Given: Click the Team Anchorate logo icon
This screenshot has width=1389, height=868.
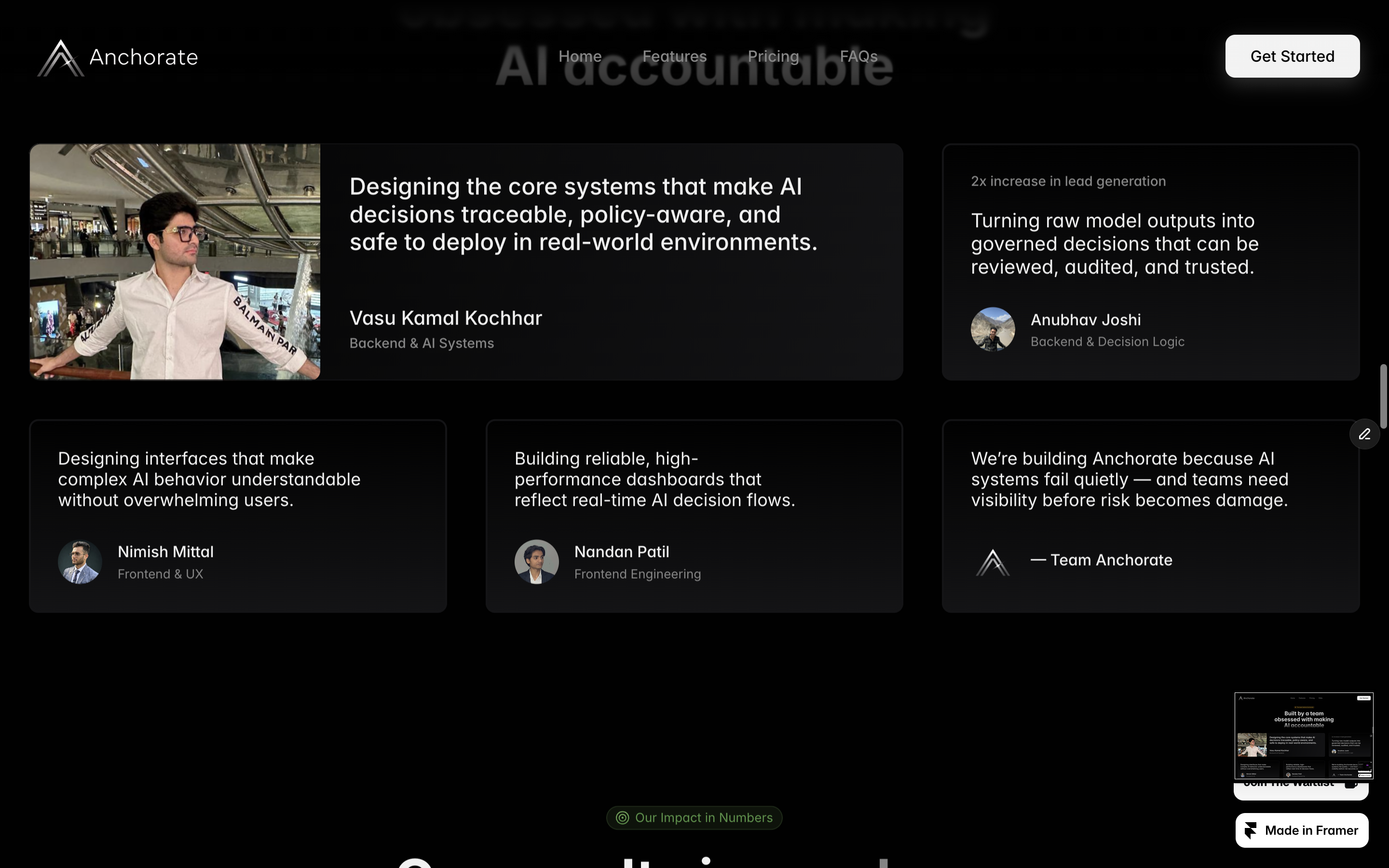Looking at the screenshot, I should (993, 562).
